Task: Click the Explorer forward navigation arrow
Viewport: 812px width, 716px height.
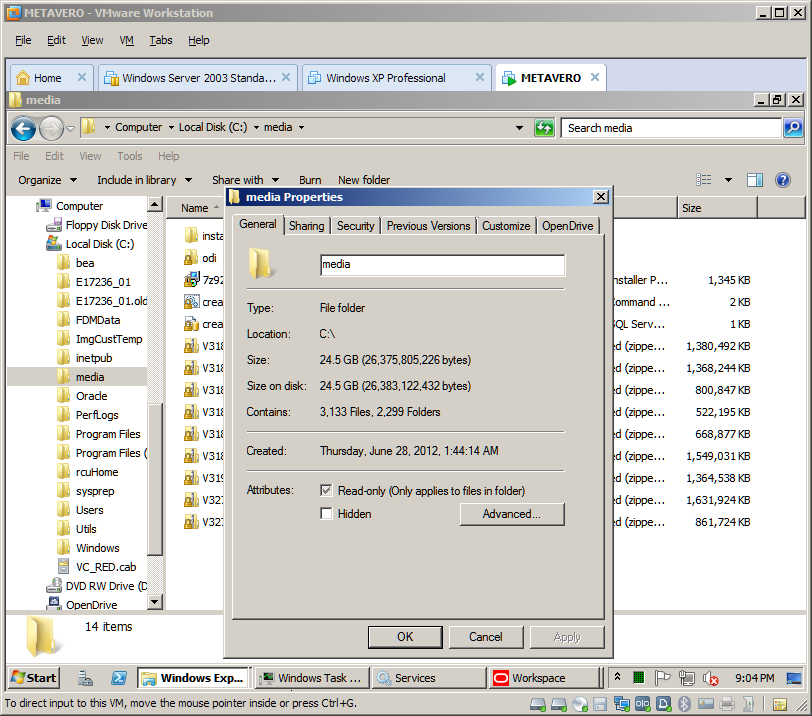Action: (x=51, y=128)
